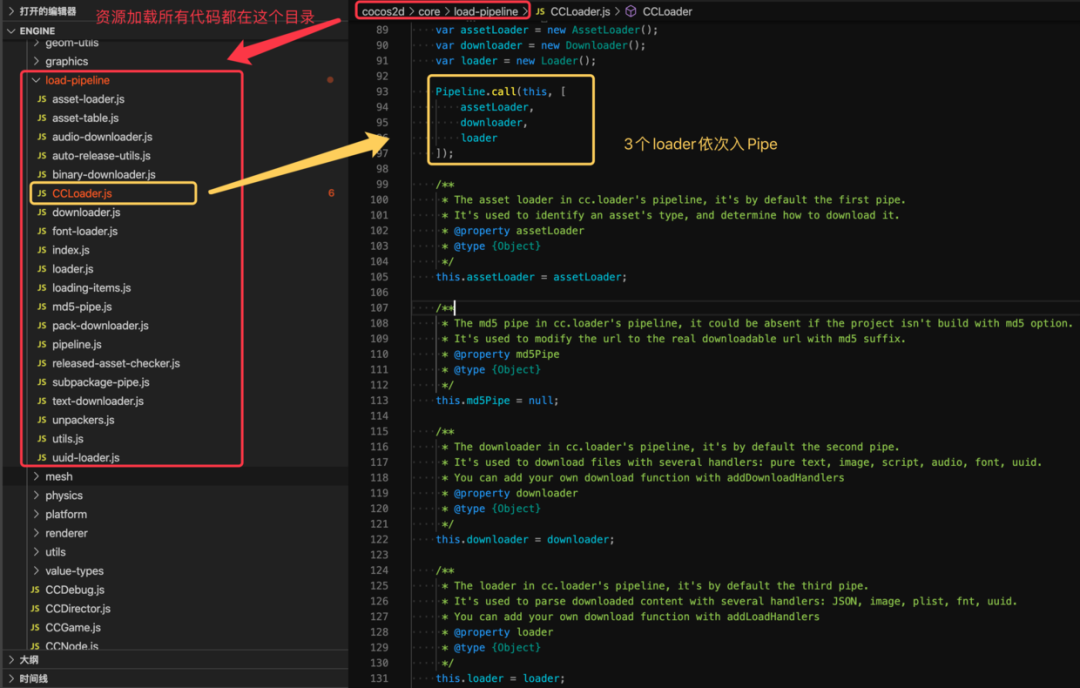The image size is (1080, 688).
Task: Click '@property assetLoader' comment on line 102
Action: [519, 231]
